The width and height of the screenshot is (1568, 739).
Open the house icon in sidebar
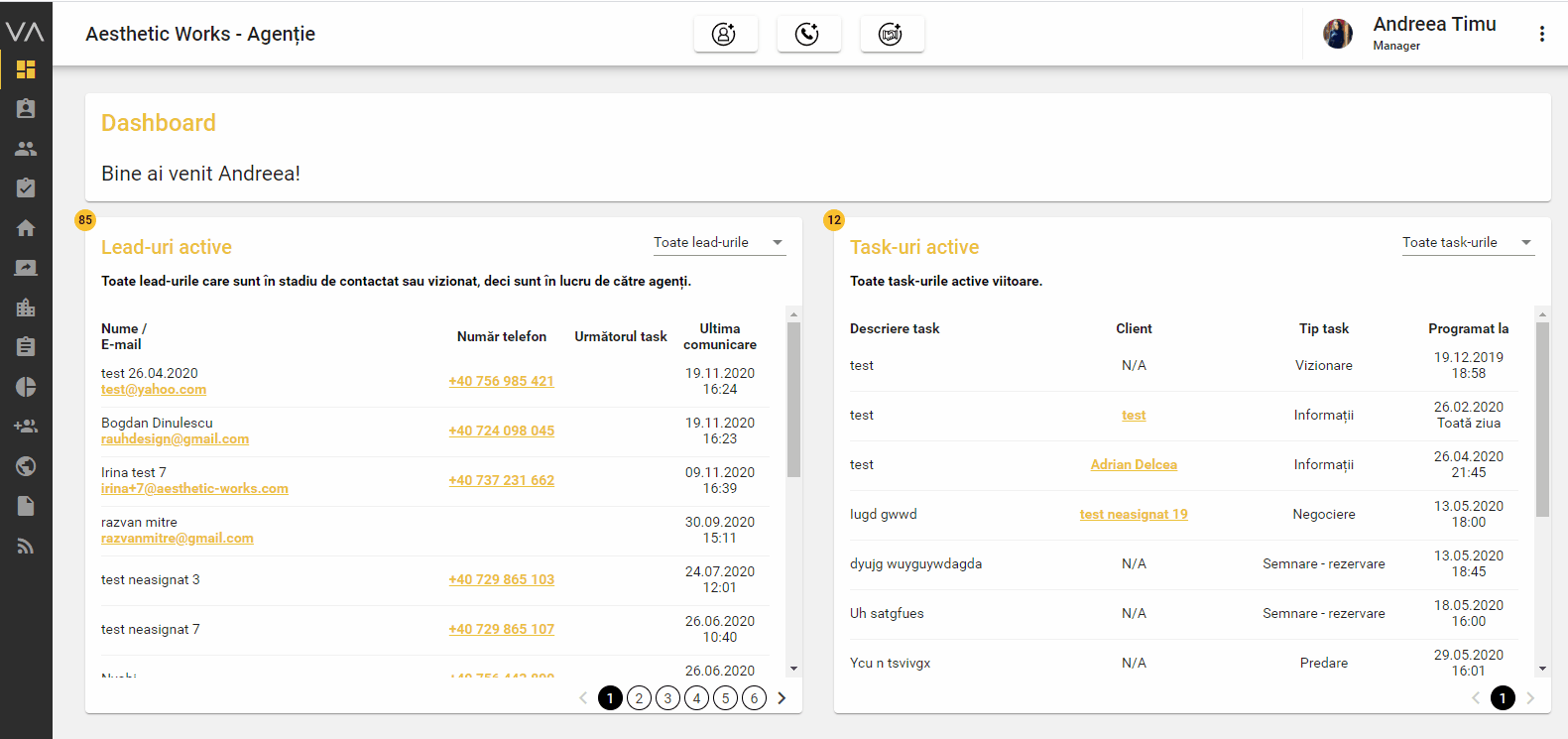click(26, 228)
